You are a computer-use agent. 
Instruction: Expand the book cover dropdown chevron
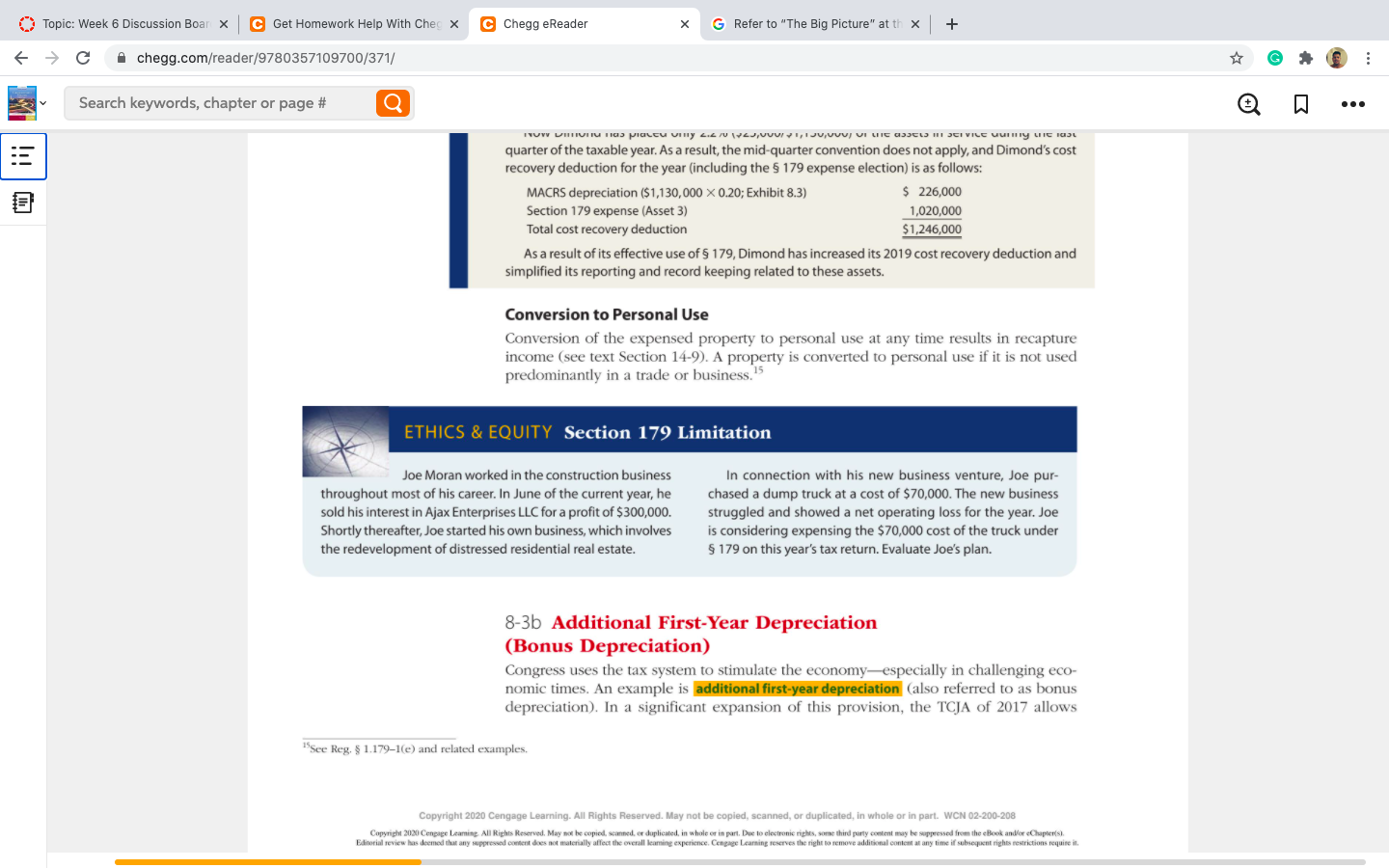click(x=41, y=103)
